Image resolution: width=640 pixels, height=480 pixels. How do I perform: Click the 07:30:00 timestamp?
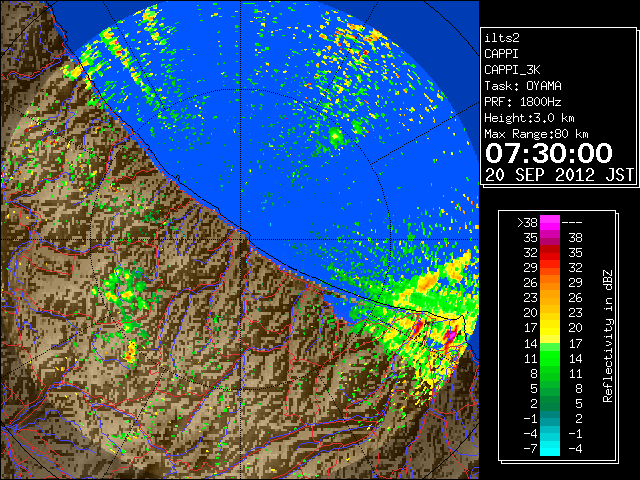pos(549,153)
